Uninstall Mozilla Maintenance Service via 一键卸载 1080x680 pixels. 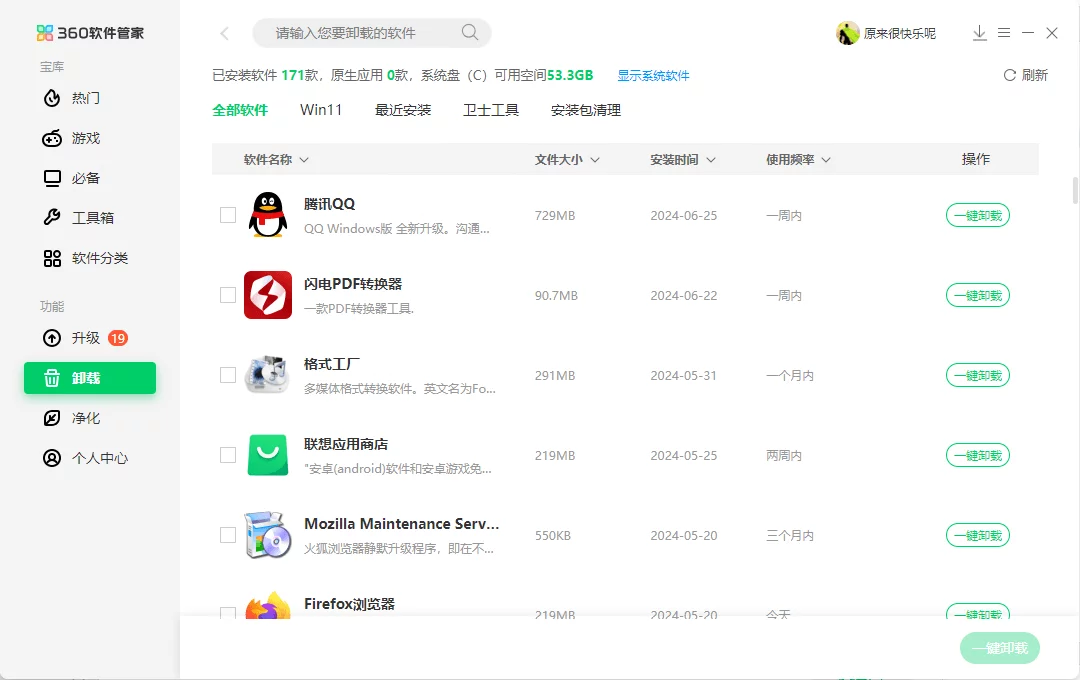pyautogui.click(x=978, y=535)
